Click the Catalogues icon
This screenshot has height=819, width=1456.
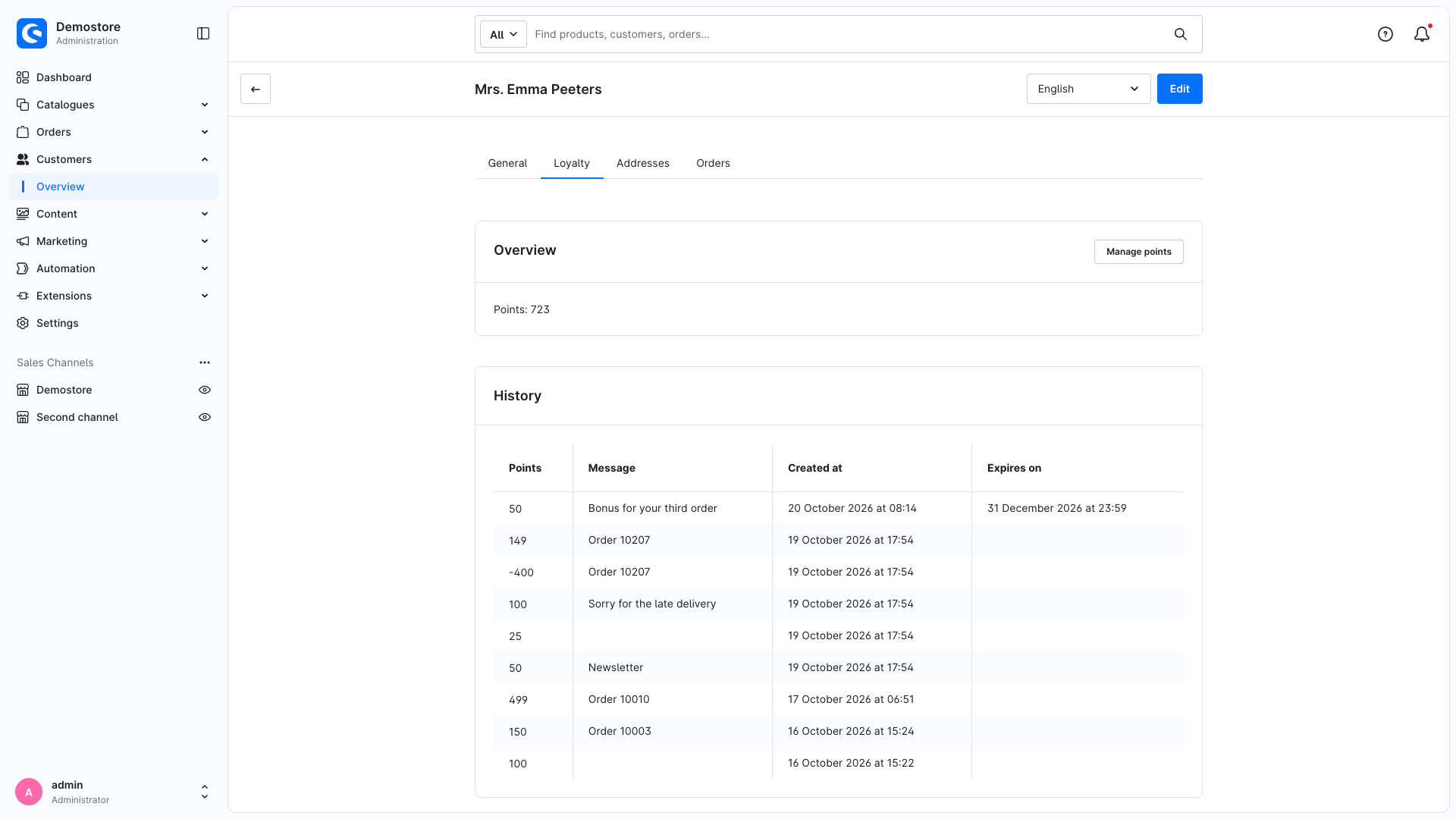click(23, 105)
